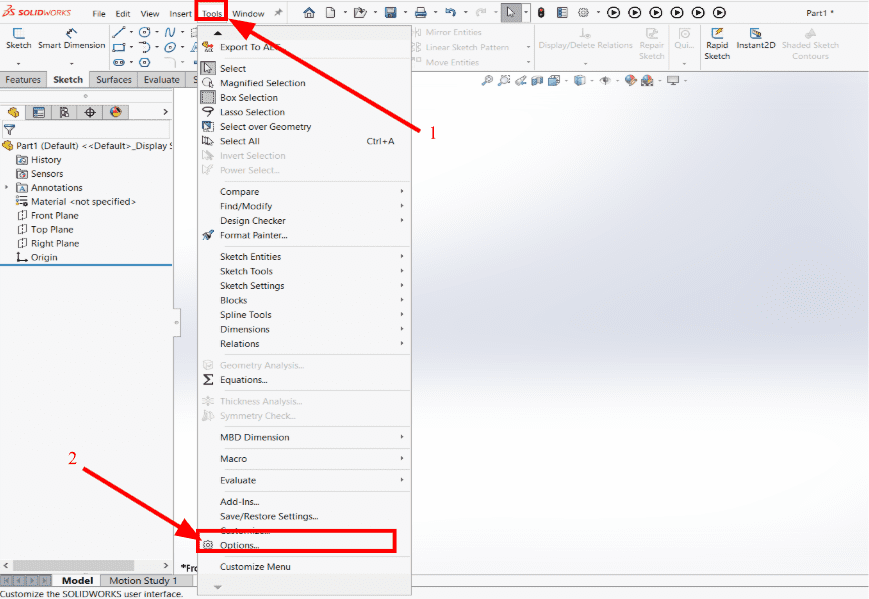Viewport: 869px width, 599px height.
Task: Pin the menu bar with pushpin
Action: (x=278, y=13)
